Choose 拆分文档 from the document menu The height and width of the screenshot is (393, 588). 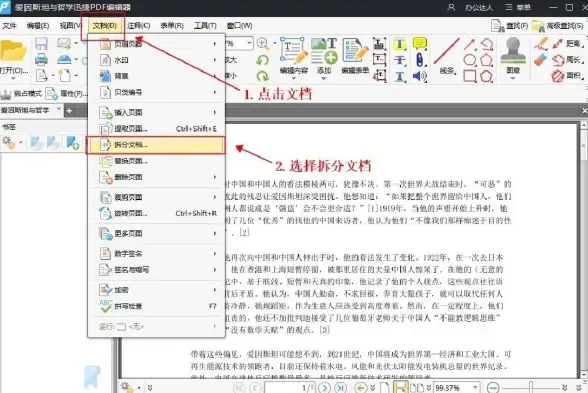point(156,145)
